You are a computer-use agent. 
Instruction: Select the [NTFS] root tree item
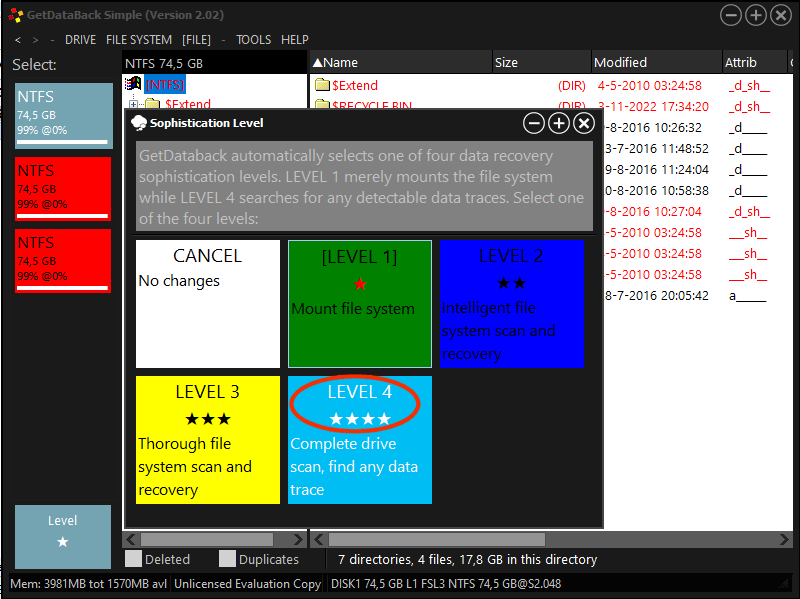point(165,84)
